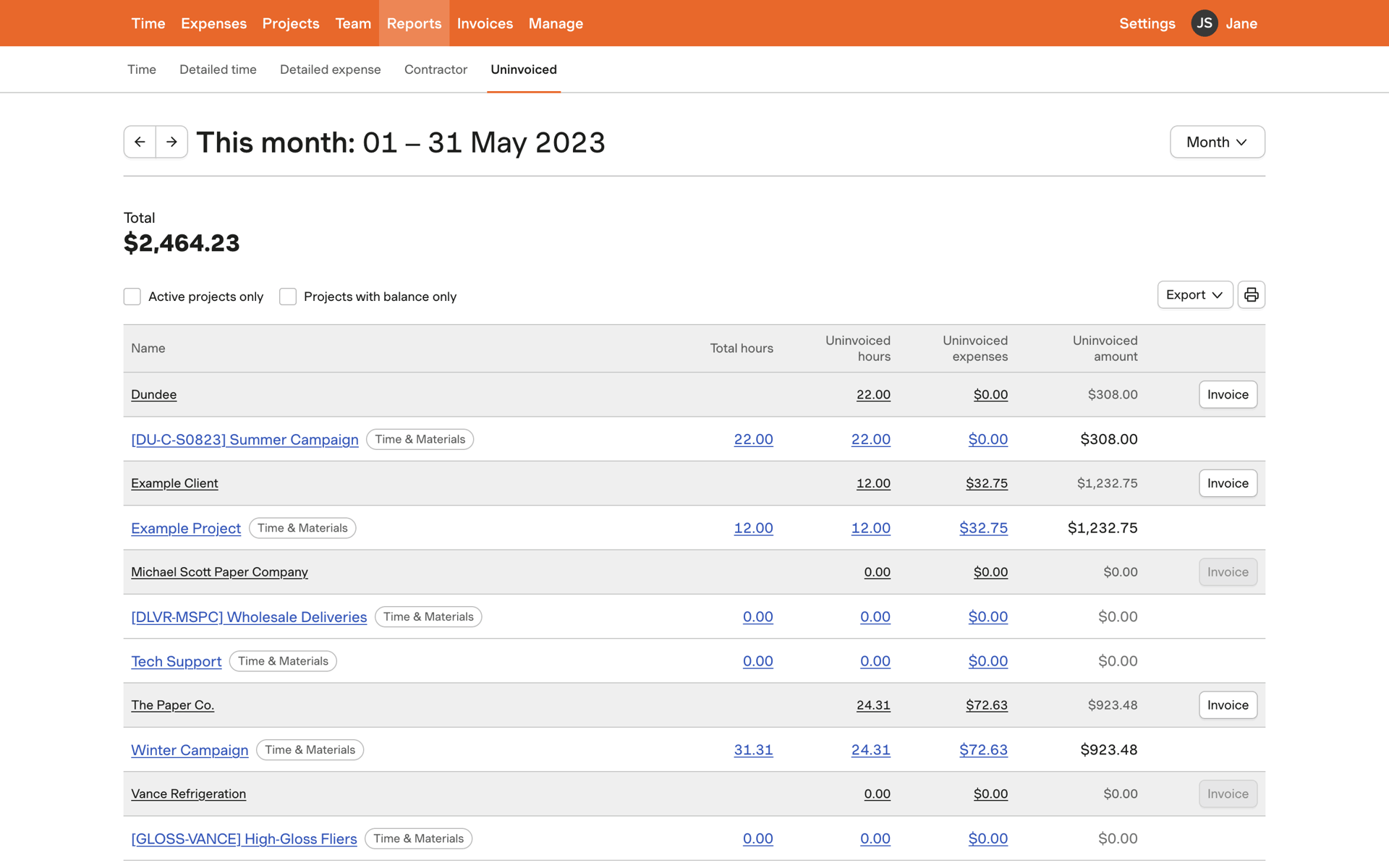Screen dimensions: 1389x868
Task: Click Winter Campaign uninvoiced expenses $72.63
Action: pyautogui.click(x=983, y=750)
